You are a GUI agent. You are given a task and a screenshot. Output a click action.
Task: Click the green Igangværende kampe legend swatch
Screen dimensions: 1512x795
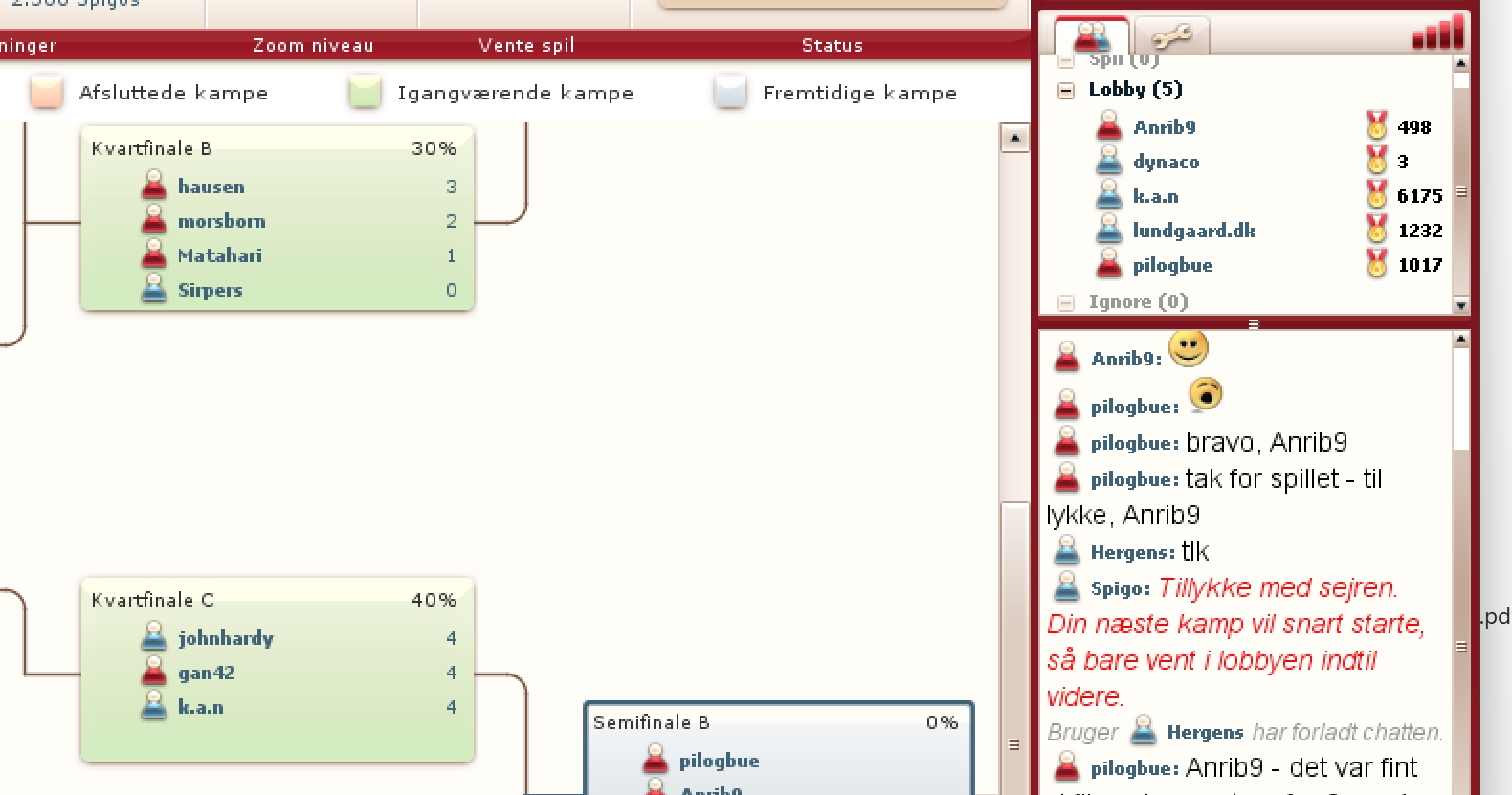(365, 93)
